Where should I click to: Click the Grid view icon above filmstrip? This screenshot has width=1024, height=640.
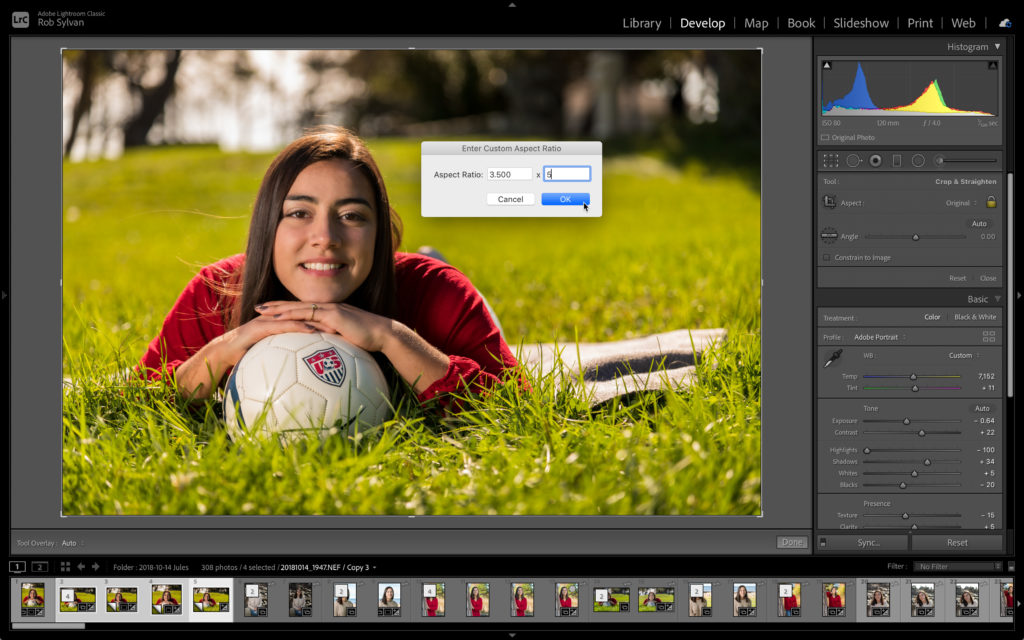click(66, 567)
